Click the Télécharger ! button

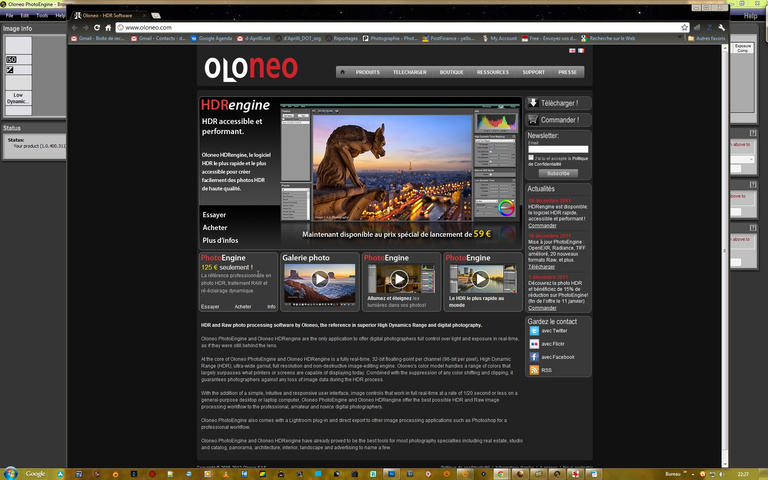(x=558, y=103)
